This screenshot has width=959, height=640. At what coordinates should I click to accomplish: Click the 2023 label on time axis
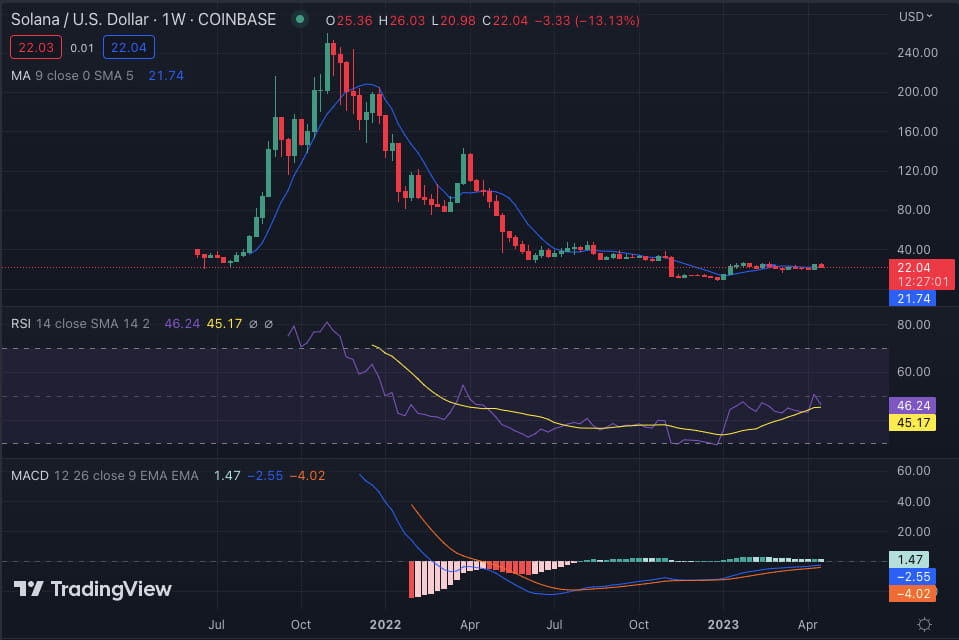coord(723,625)
